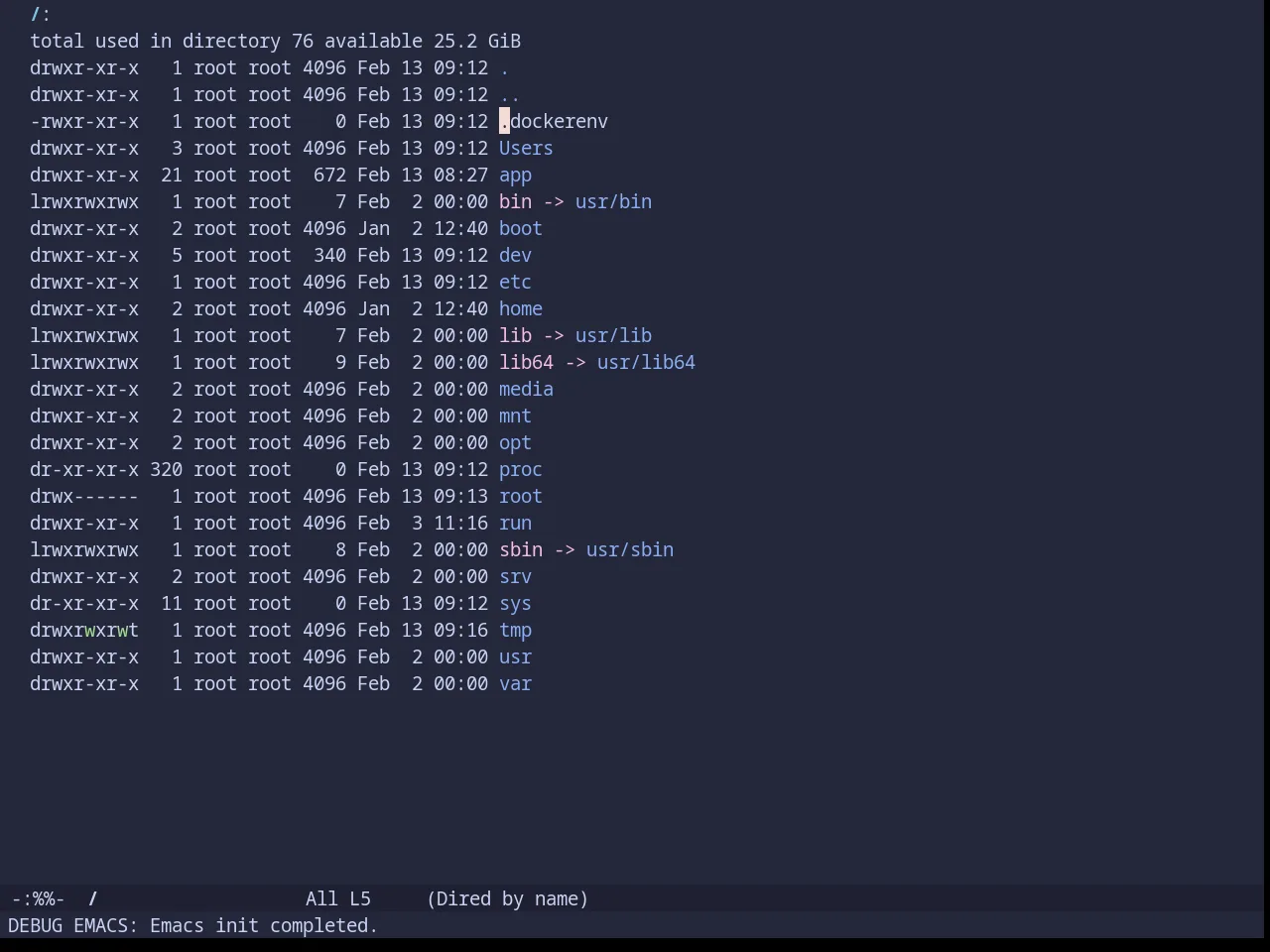
Task: Open the boot directory
Action: tap(521, 228)
